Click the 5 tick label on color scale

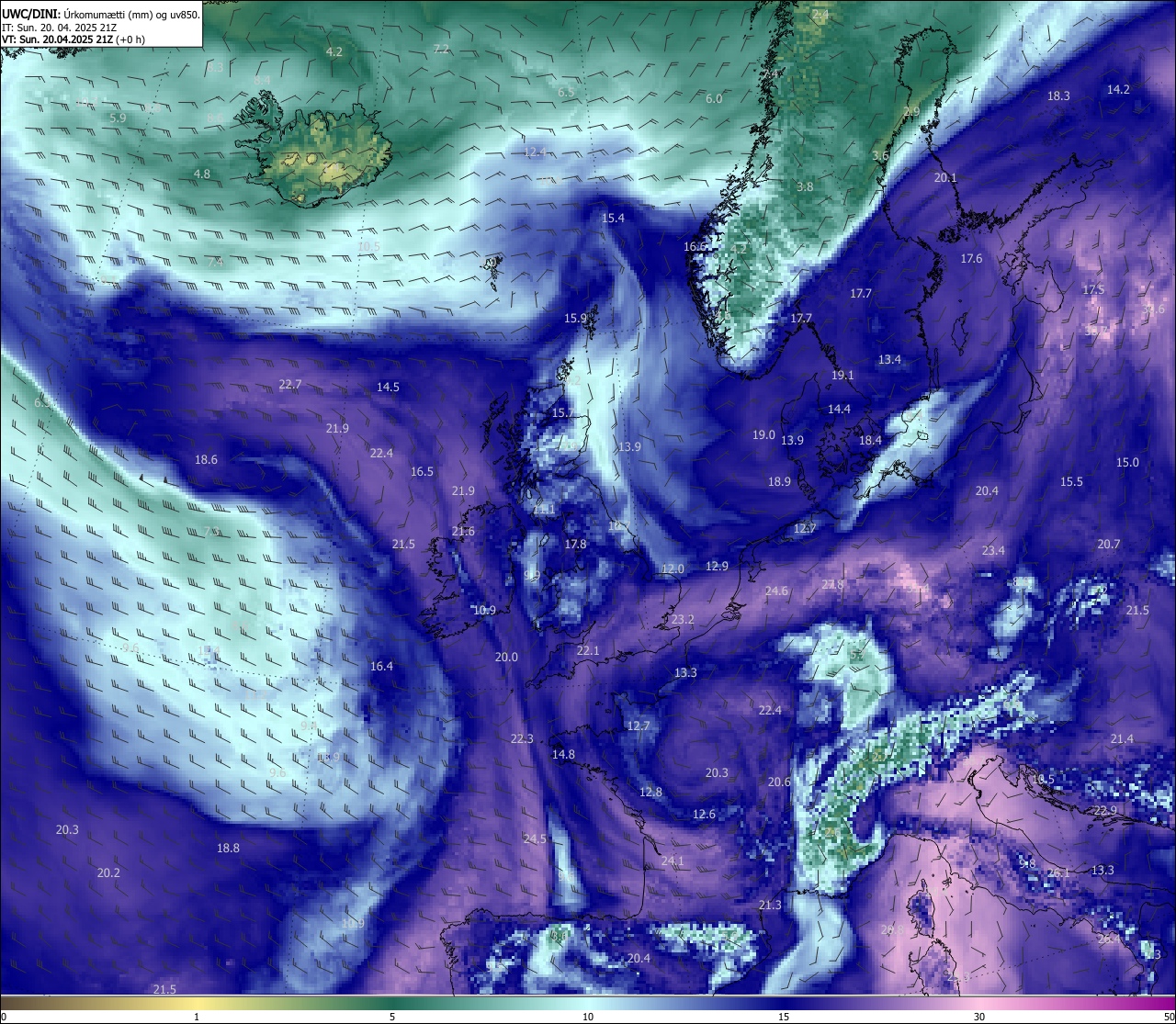[392, 1017]
